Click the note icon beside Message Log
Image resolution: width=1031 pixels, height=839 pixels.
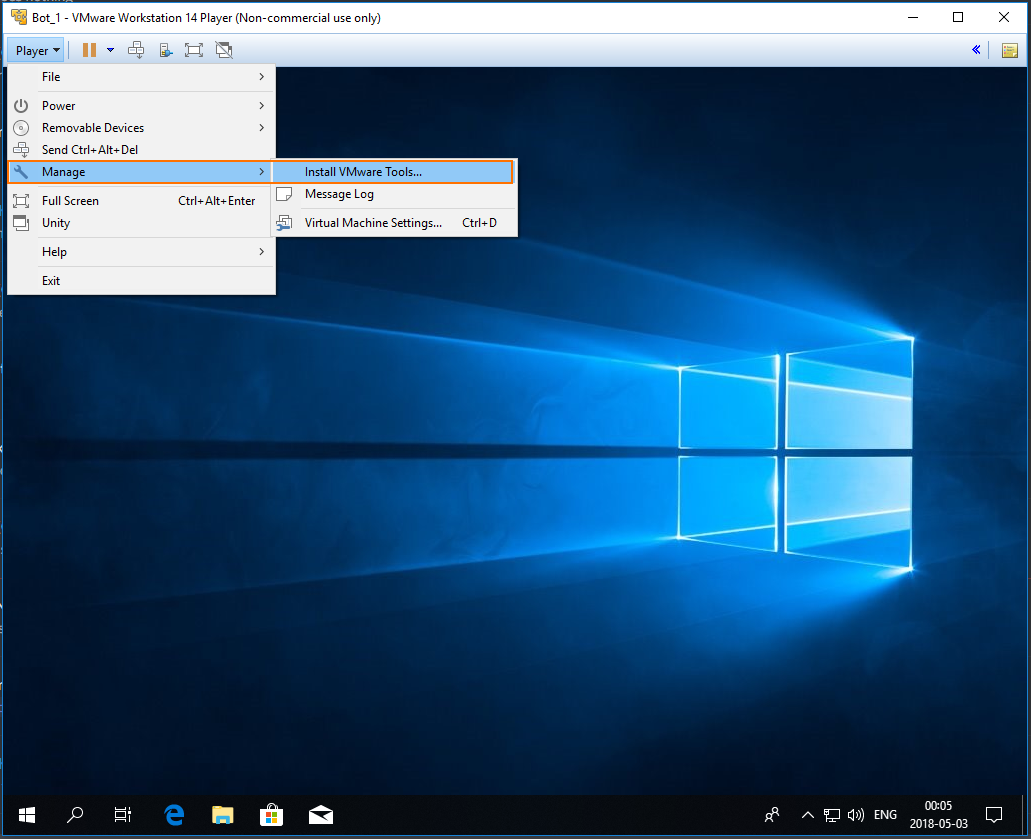[284, 194]
